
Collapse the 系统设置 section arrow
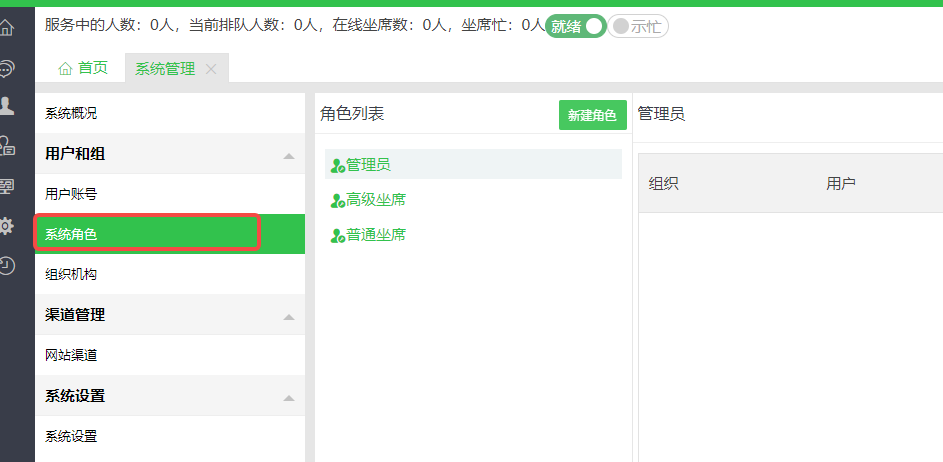(x=289, y=398)
